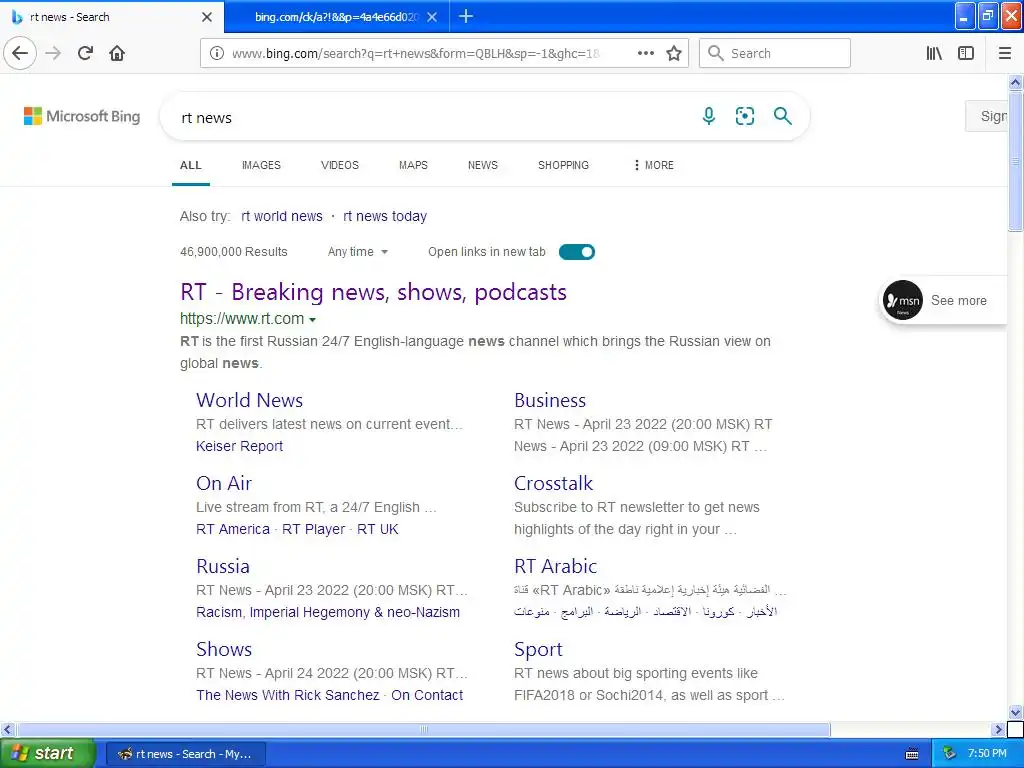Viewport: 1024px width, 768px height.
Task: Open the Library icon in toolbar
Action: coord(934,54)
